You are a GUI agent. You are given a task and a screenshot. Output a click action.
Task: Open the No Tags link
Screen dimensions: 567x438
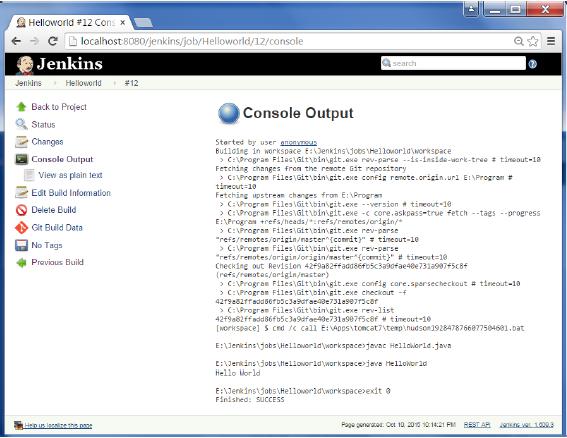click(x=47, y=245)
